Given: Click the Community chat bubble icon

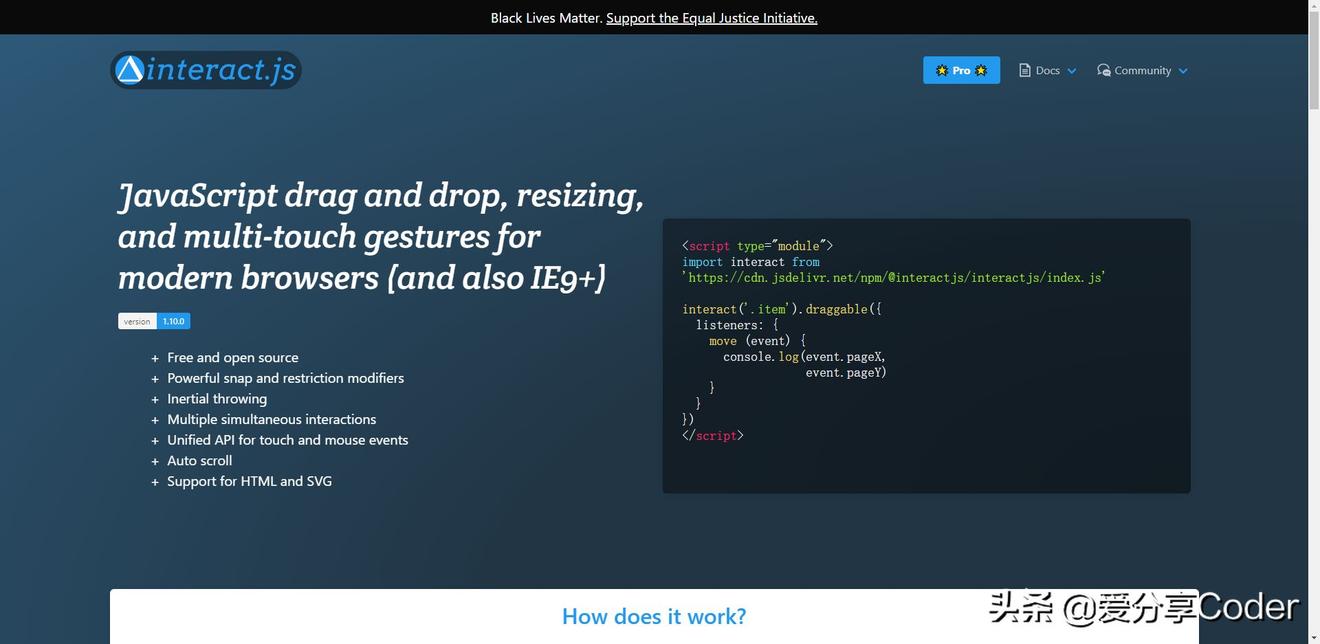Looking at the screenshot, I should pos(1104,70).
